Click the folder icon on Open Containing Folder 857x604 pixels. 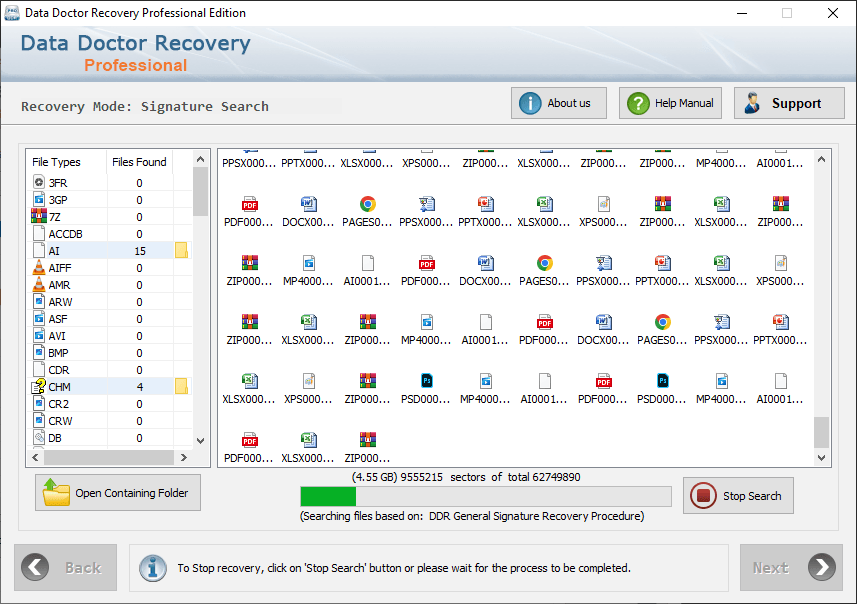pyautogui.click(x=56, y=492)
